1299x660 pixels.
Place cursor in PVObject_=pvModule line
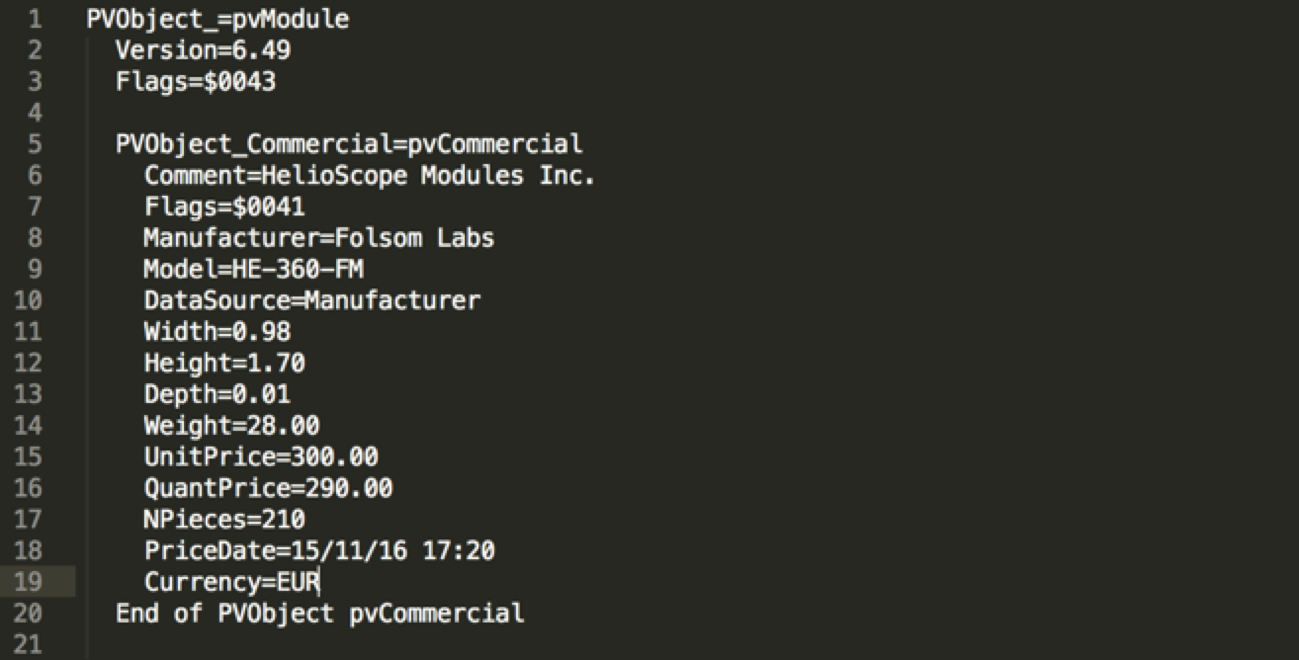218,19
